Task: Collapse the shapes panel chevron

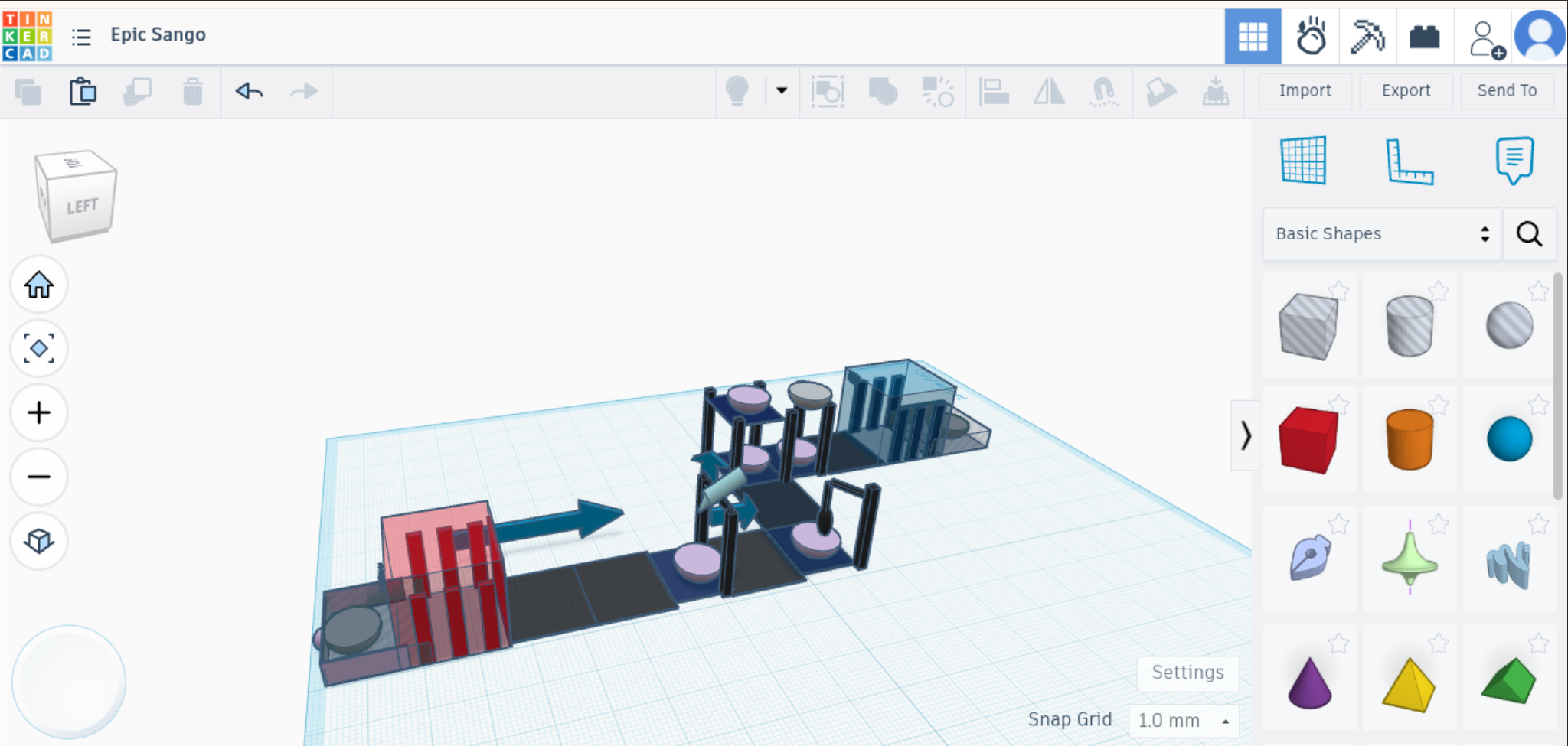Action: [x=1245, y=435]
